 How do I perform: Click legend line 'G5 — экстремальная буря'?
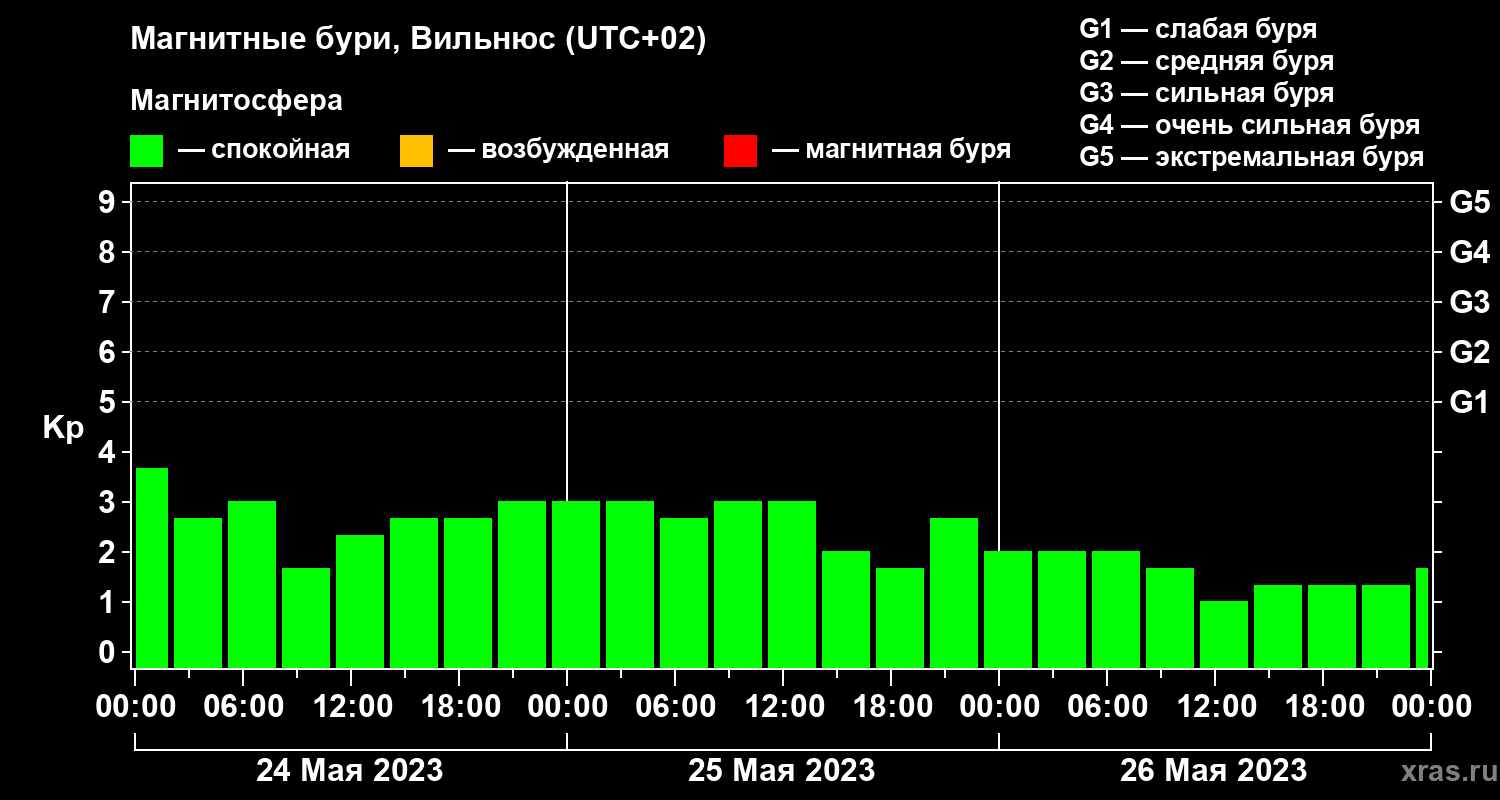(1251, 157)
